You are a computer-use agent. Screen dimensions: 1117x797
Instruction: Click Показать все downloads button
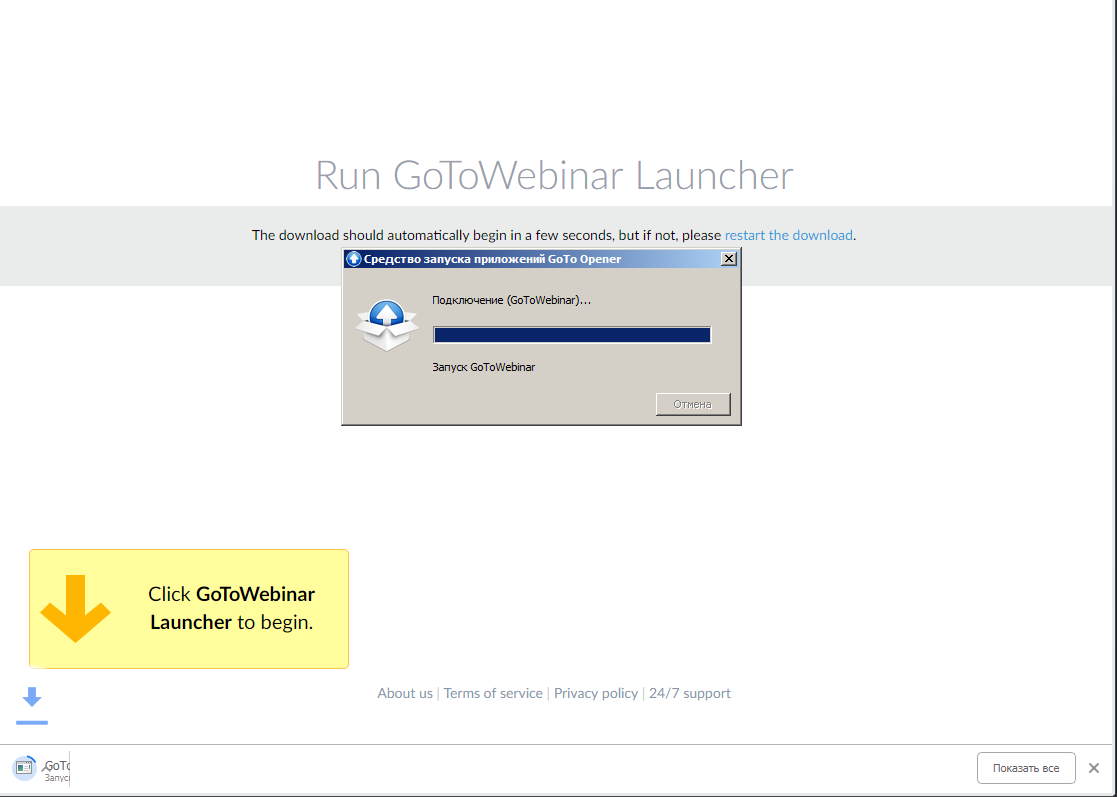point(1026,768)
